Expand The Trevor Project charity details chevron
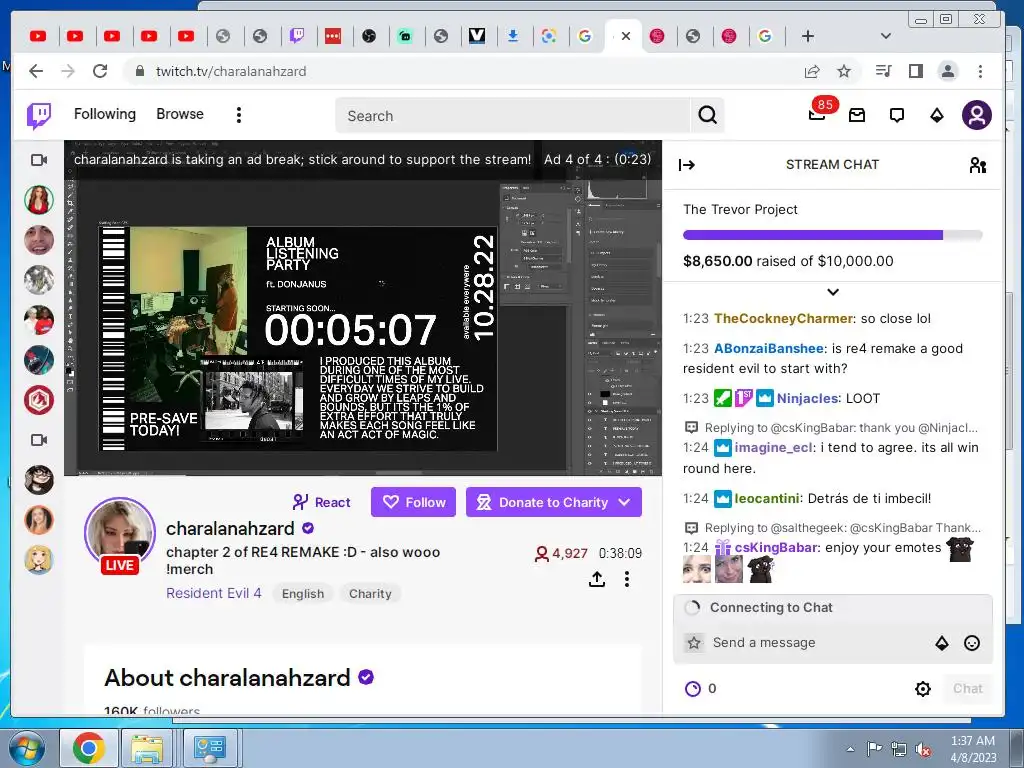The width and height of the screenshot is (1024, 768). 833,292
